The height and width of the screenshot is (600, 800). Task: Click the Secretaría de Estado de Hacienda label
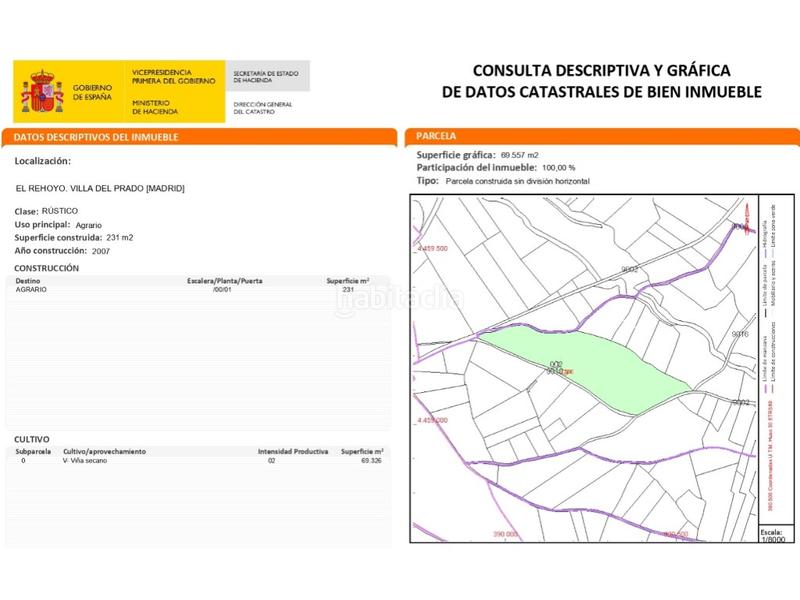click(266, 76)
